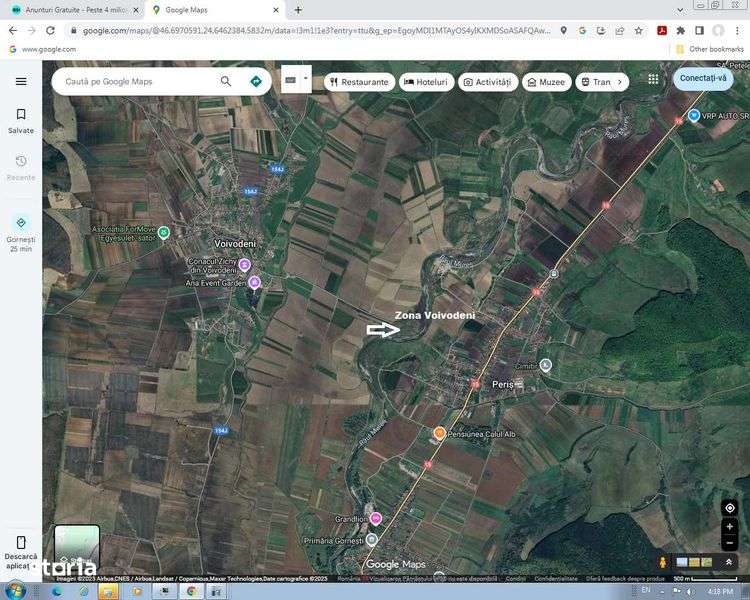750x600 pixels.
Task: Click the Descarcă aplicația phone icon
Action: 21,543
